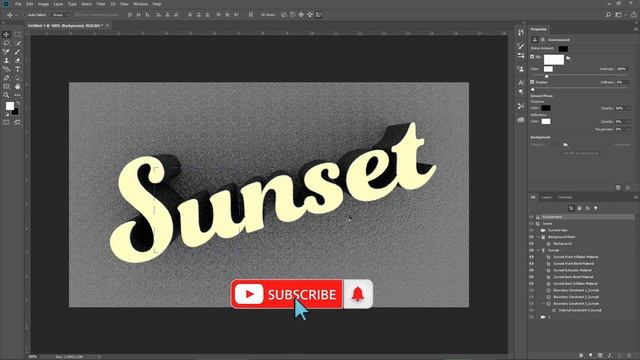640x360 pixels.
Task: Open the 3D menu
Action: (113, 4)
